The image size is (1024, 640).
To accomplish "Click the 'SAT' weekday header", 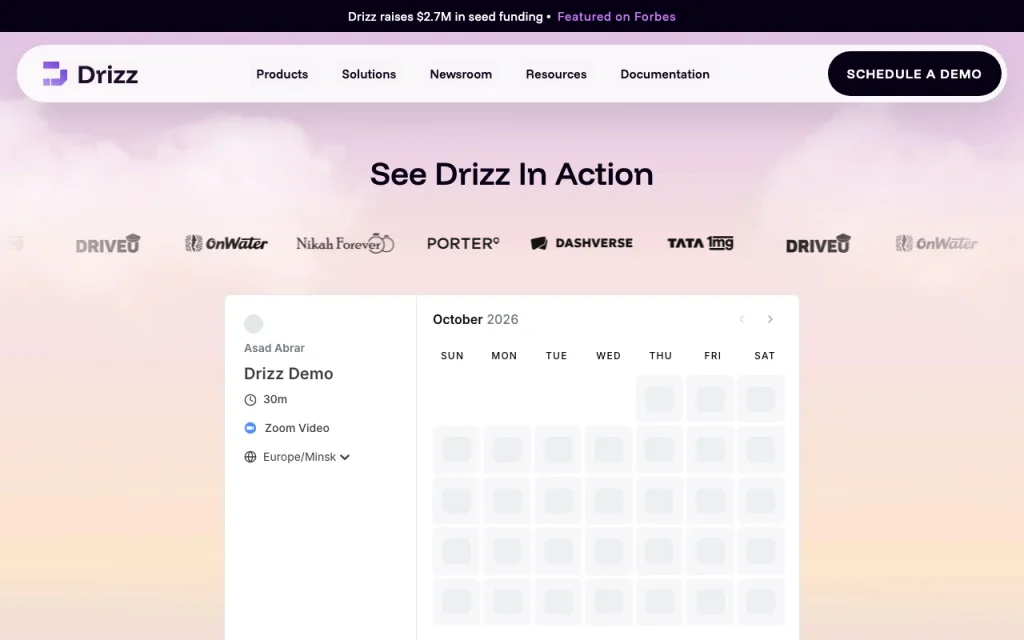I will 765,356.
